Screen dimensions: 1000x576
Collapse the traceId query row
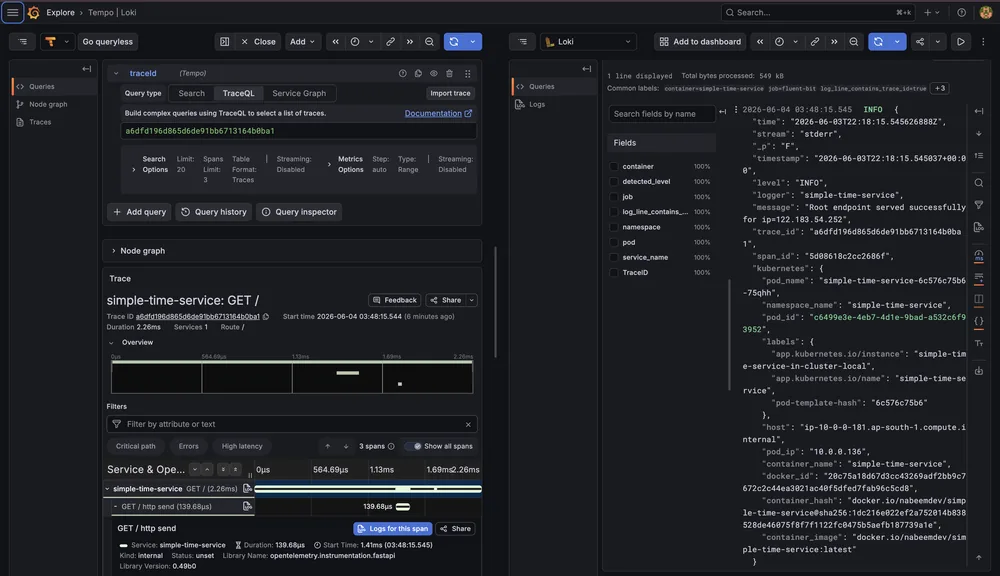[x=116, y=73]
